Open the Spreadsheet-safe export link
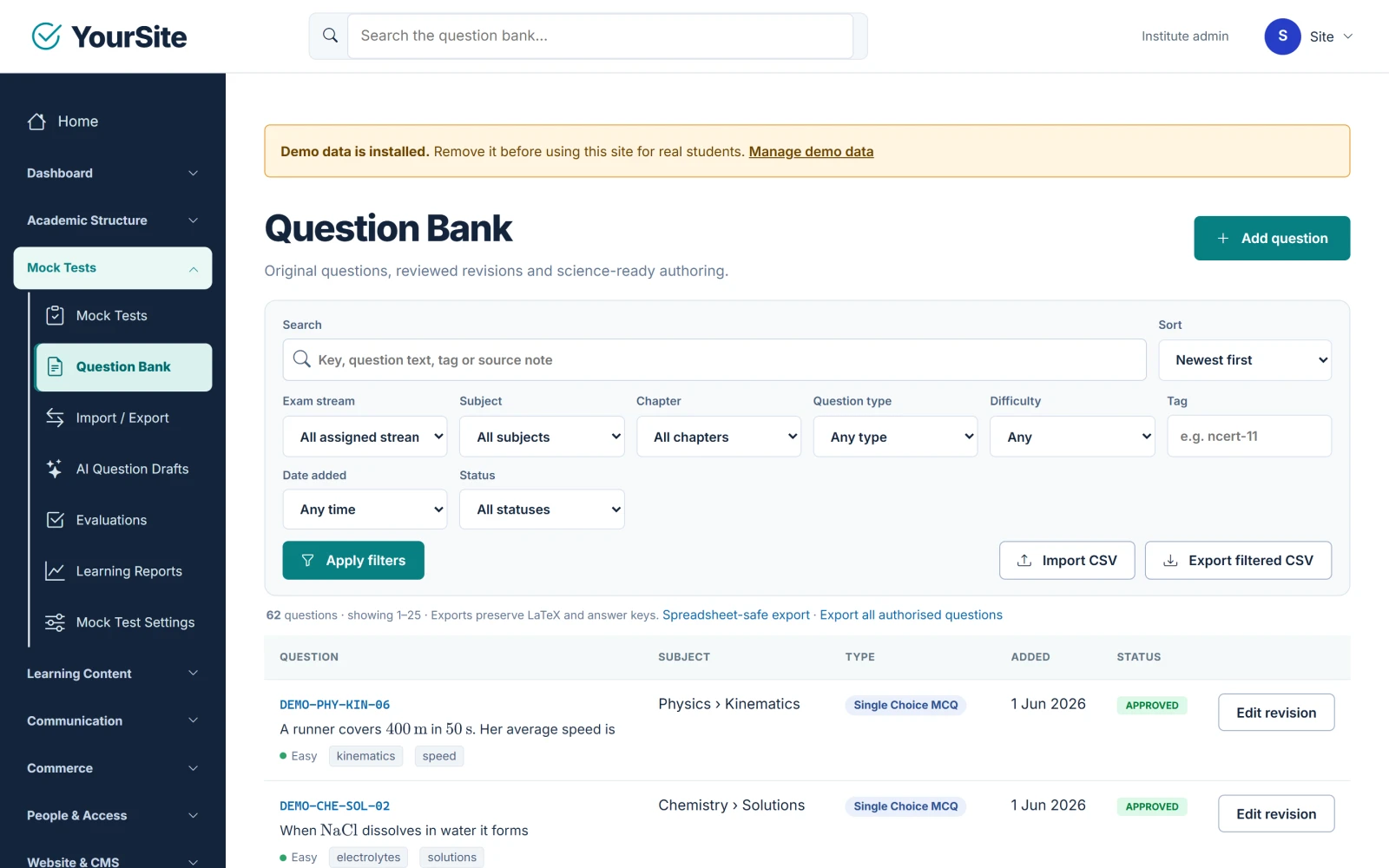The height and width of the screenshot is (868, 1389). (736, 615)
